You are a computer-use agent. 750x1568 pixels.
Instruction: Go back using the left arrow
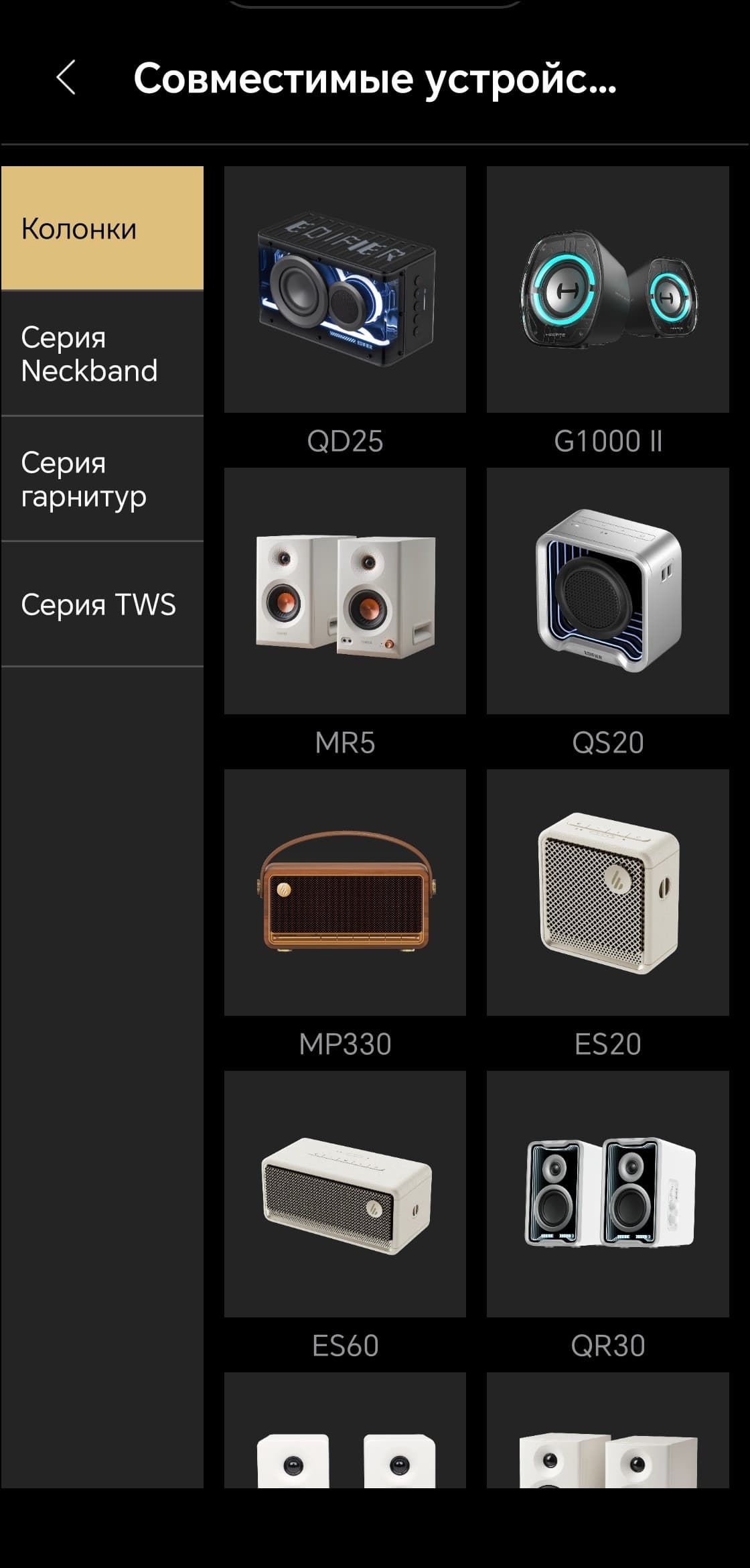coord(66,78)
